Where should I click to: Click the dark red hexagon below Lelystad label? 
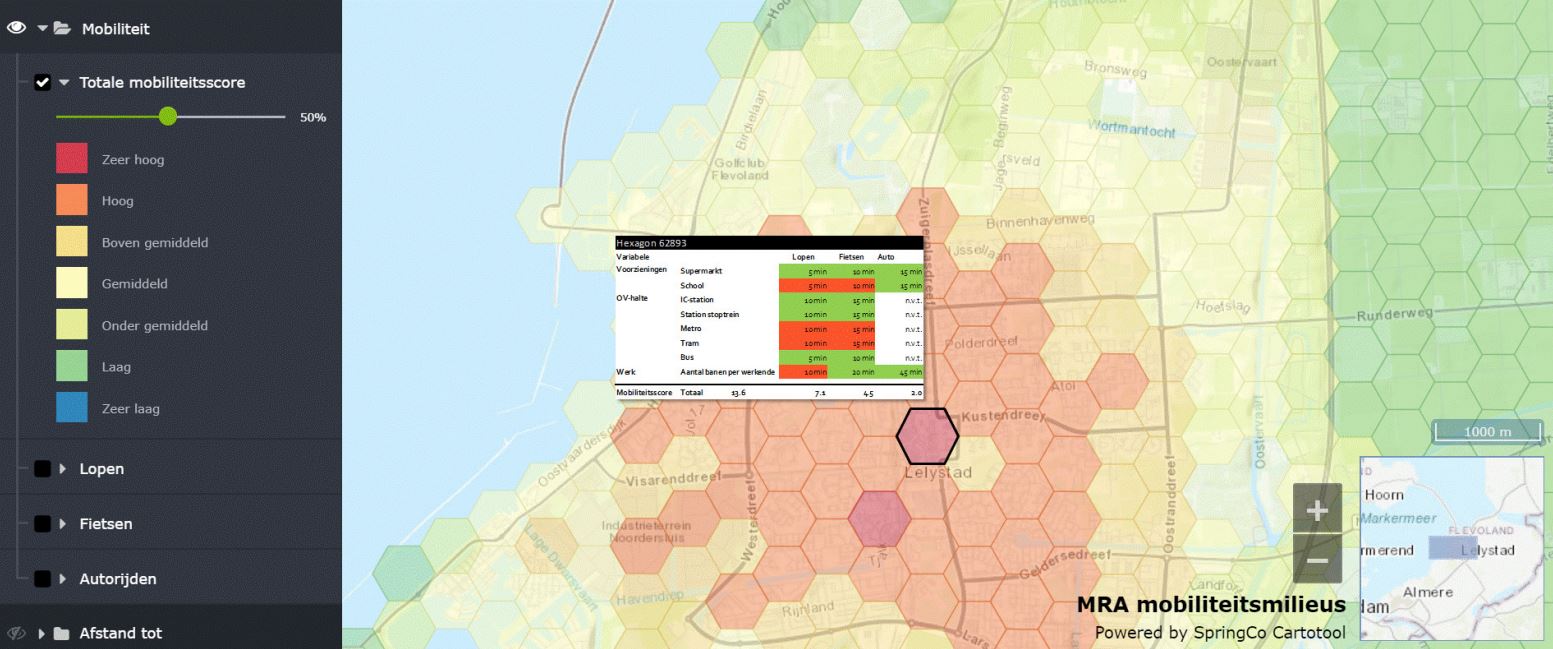click(x=879, y=518)
